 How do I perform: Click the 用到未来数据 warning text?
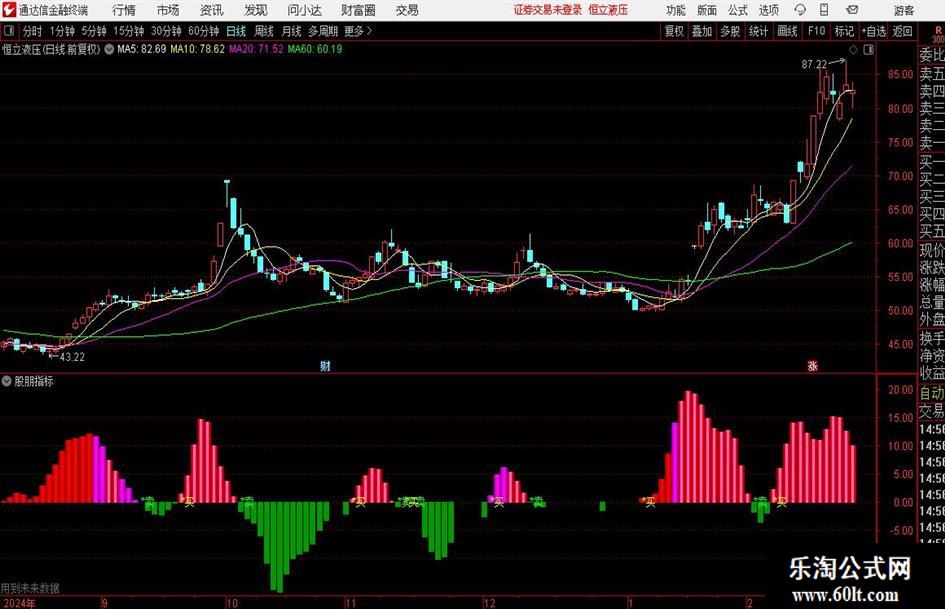click(x=30, y=588)
